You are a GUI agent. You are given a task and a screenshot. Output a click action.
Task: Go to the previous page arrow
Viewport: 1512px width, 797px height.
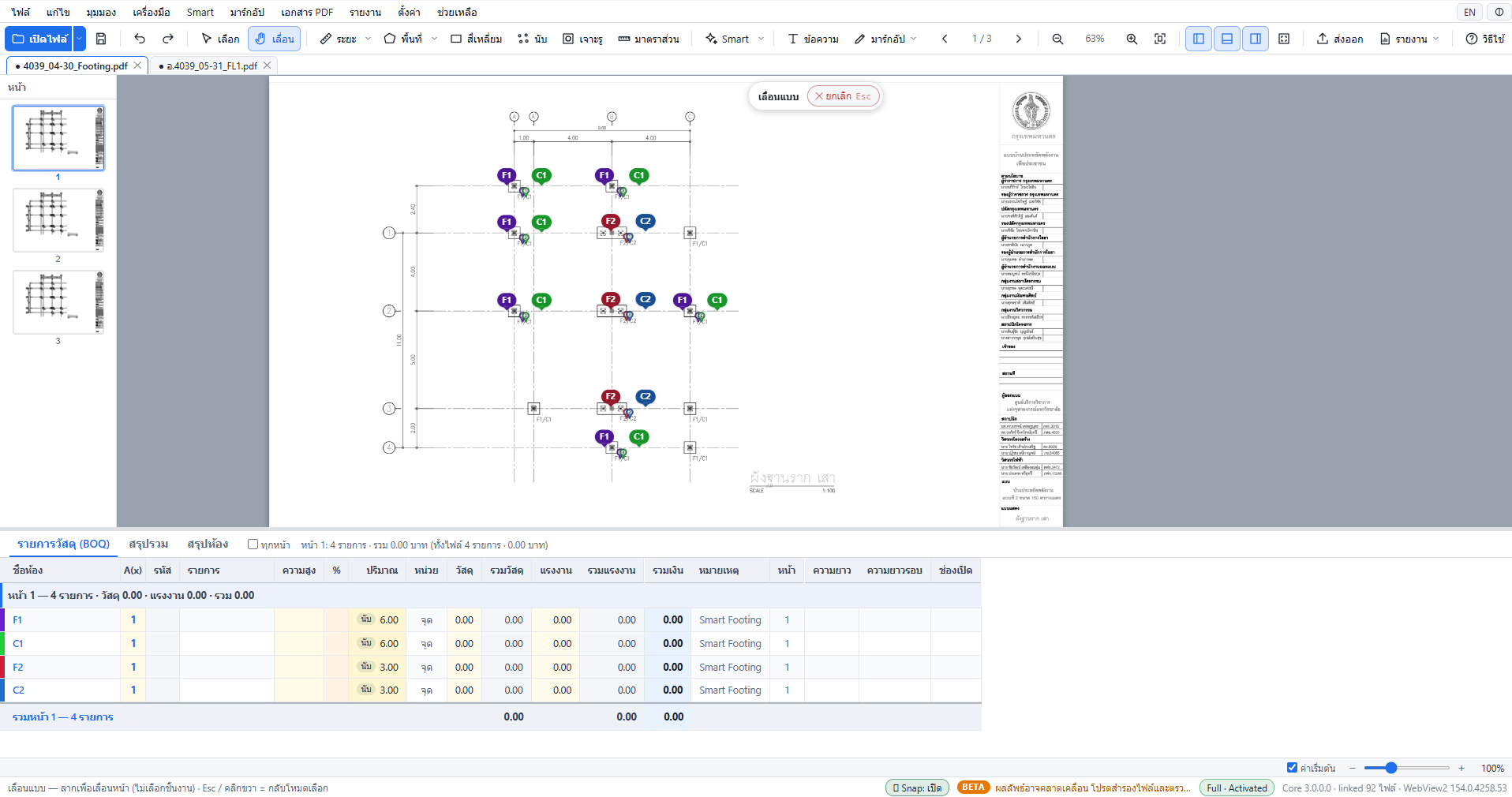pyautogui.click(x=945, y=39)
